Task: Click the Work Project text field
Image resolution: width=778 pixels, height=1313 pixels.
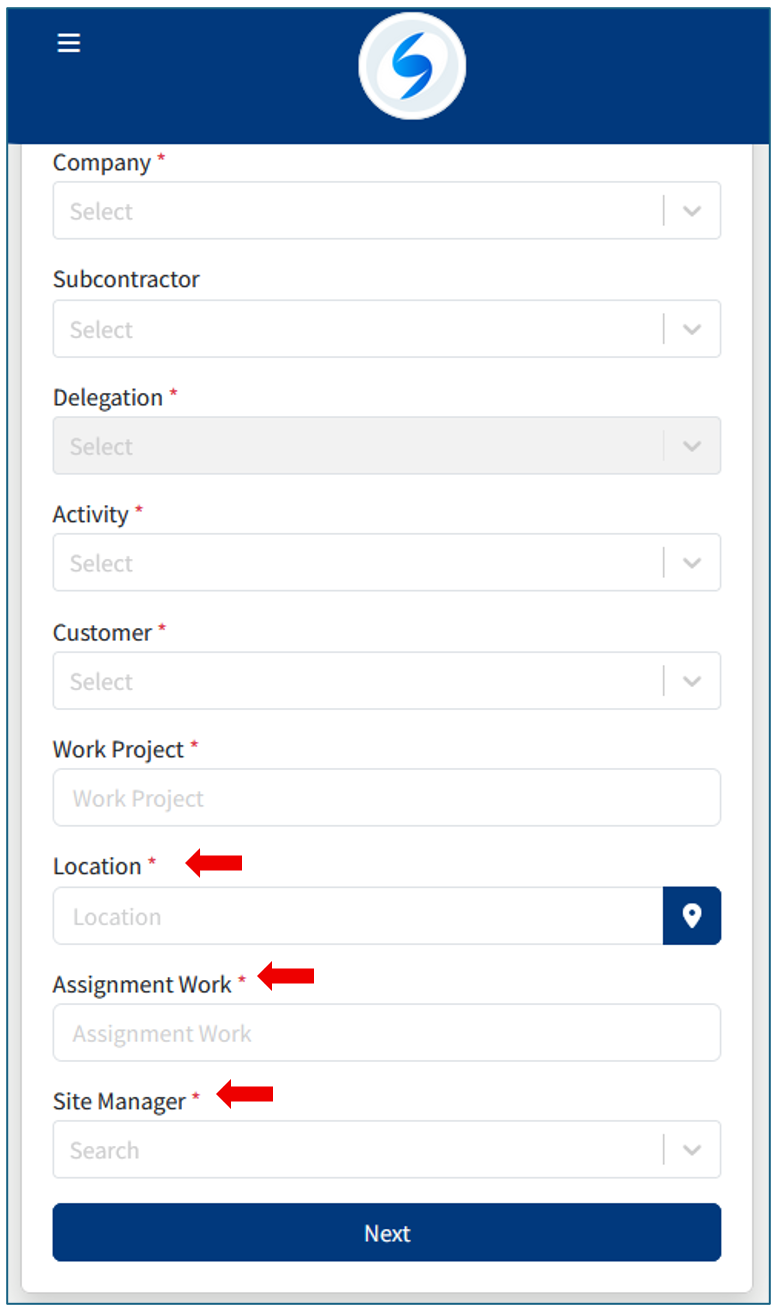Action: click(386, 798)
